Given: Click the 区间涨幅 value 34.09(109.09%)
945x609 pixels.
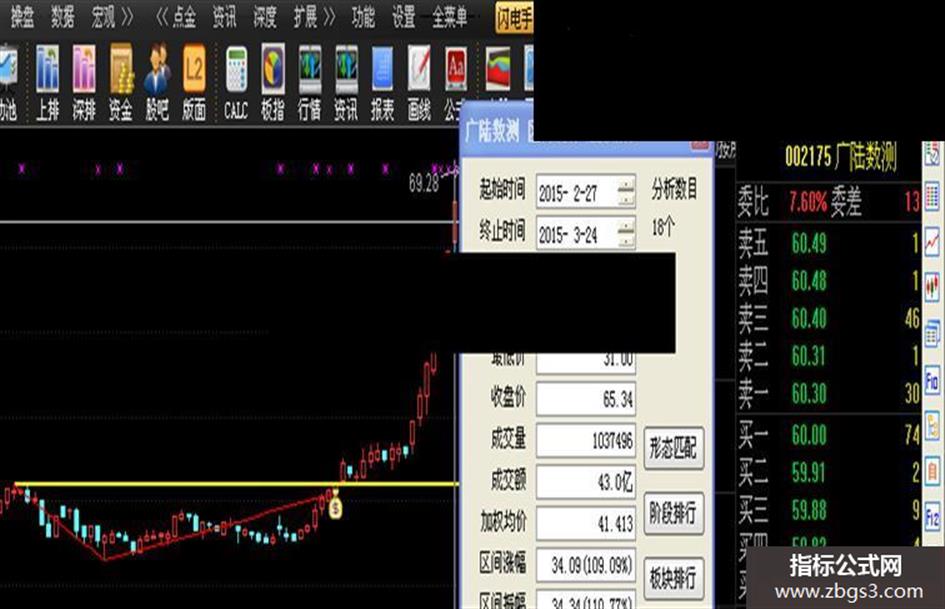Looking at the screenshot, I should point(586,564).
